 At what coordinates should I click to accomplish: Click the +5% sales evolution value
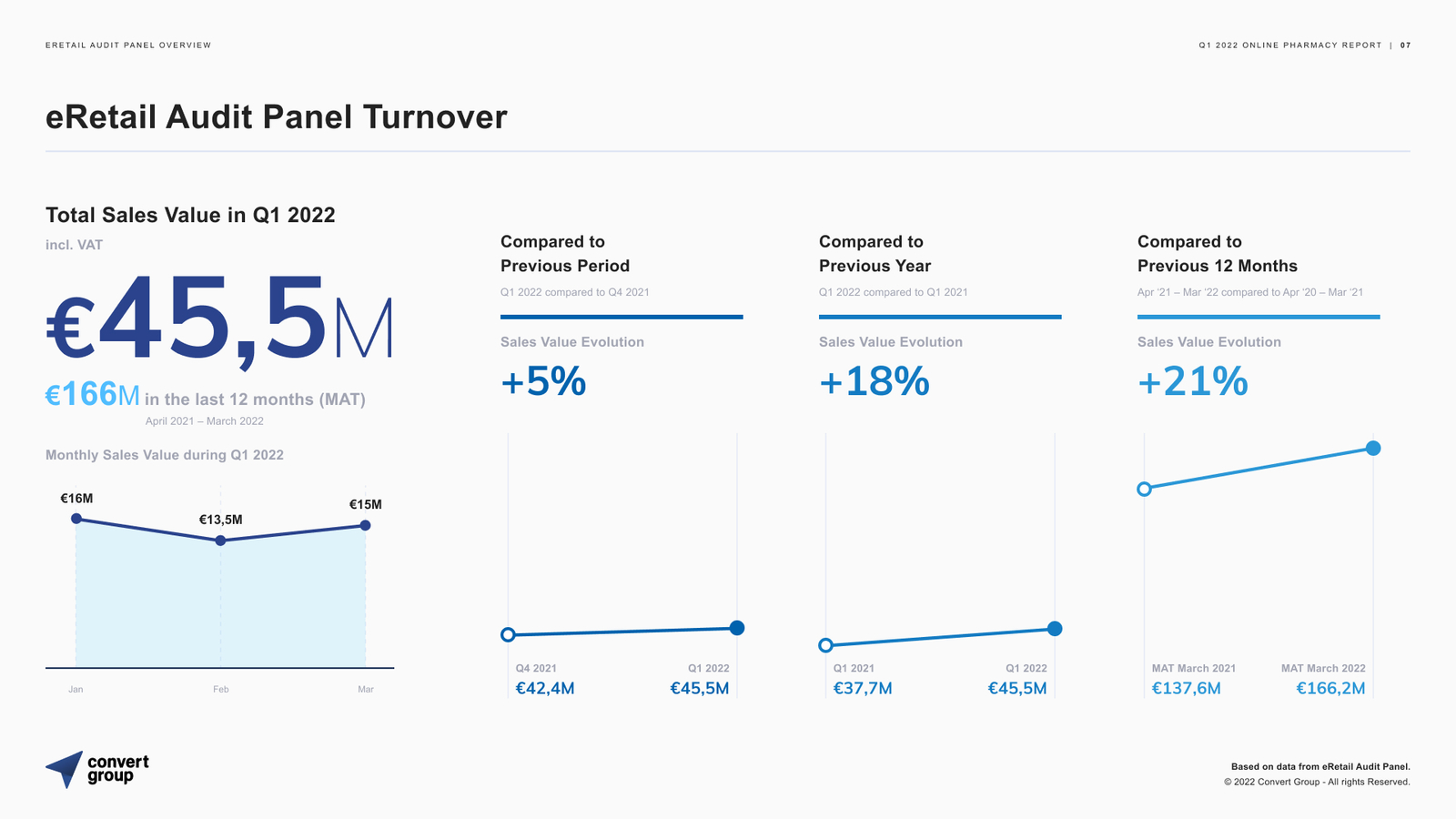click(543, 381)
